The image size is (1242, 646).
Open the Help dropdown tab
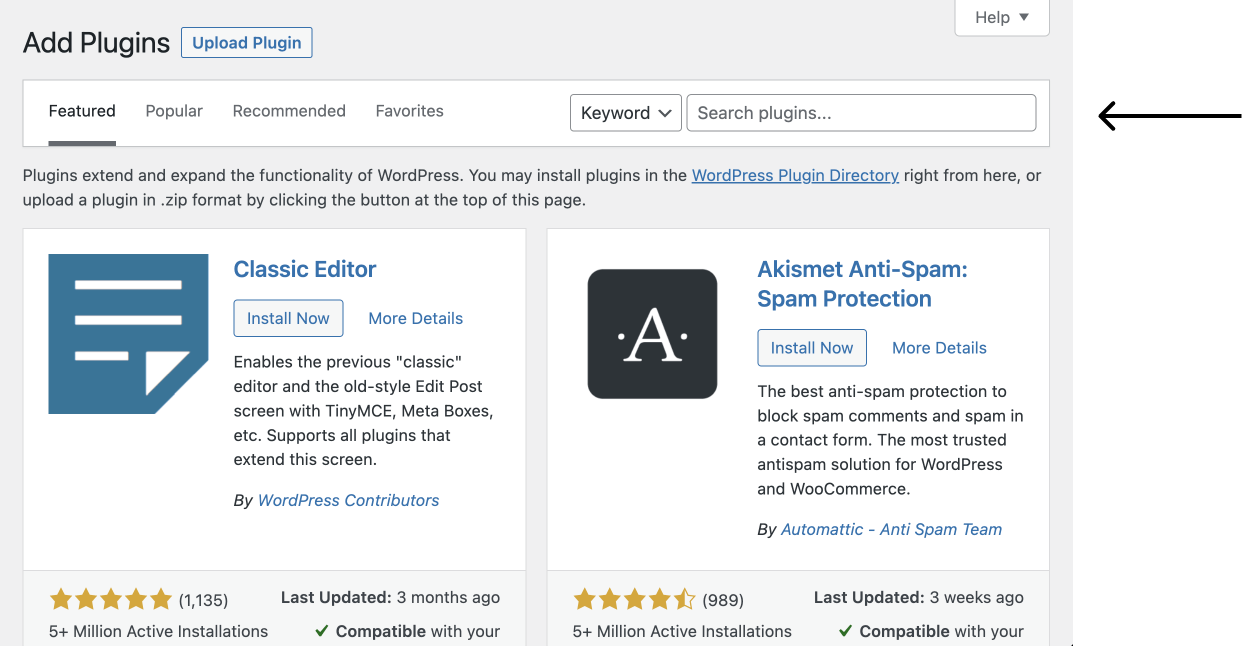pyautogui.click(x=1002, y=17)
